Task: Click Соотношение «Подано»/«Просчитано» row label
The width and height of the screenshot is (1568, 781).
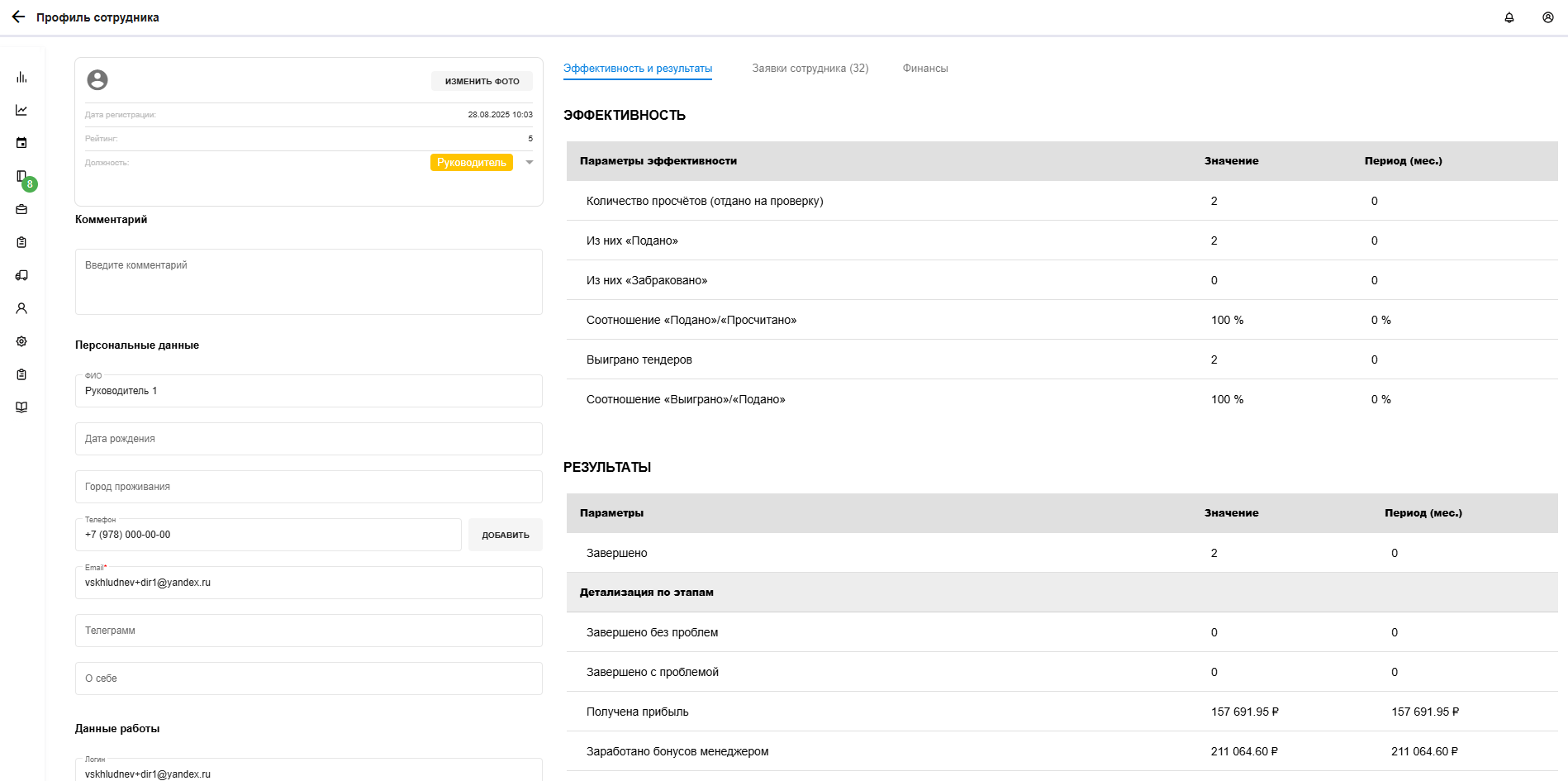Action: click(691, 320)
